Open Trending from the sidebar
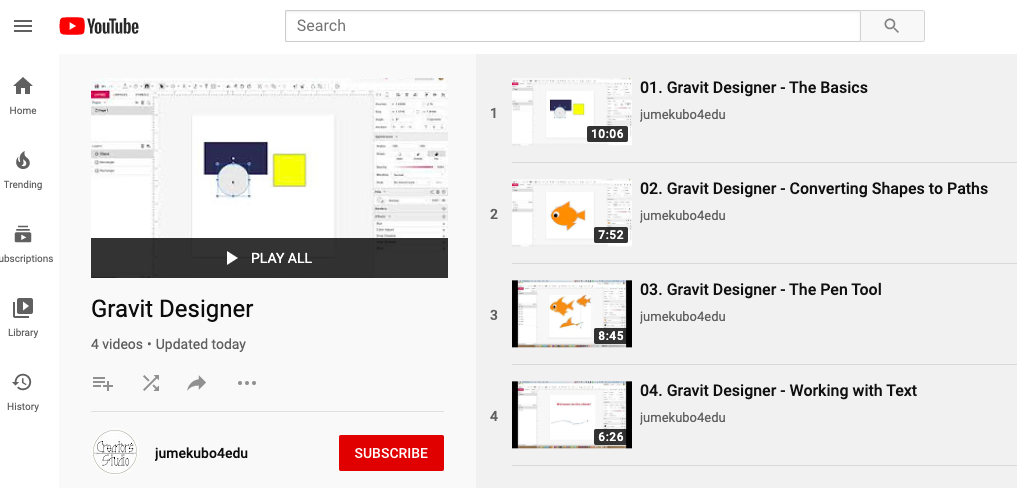This screenshot has width=1017, height=488. (x=23, y=170)
